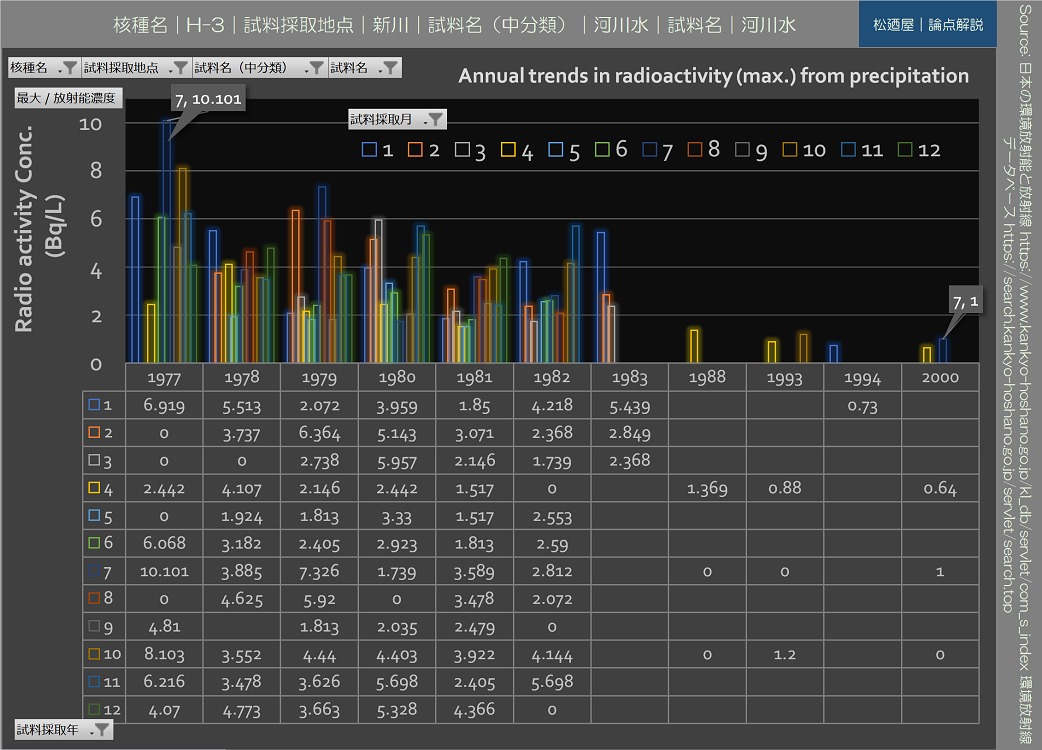Click the header title text 核種名｜H-3

[169, 25]
